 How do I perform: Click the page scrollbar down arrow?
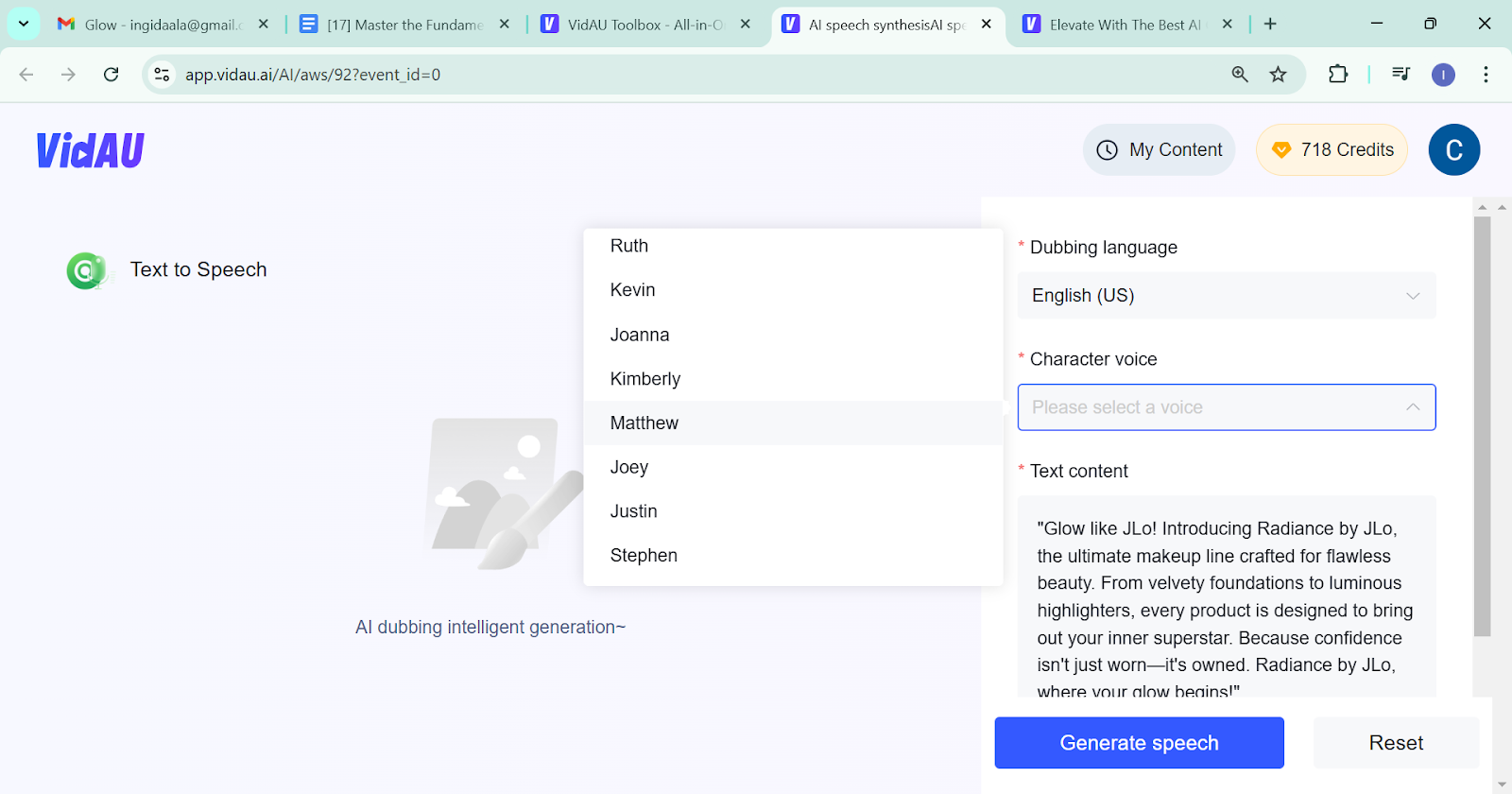point(1502,785)
